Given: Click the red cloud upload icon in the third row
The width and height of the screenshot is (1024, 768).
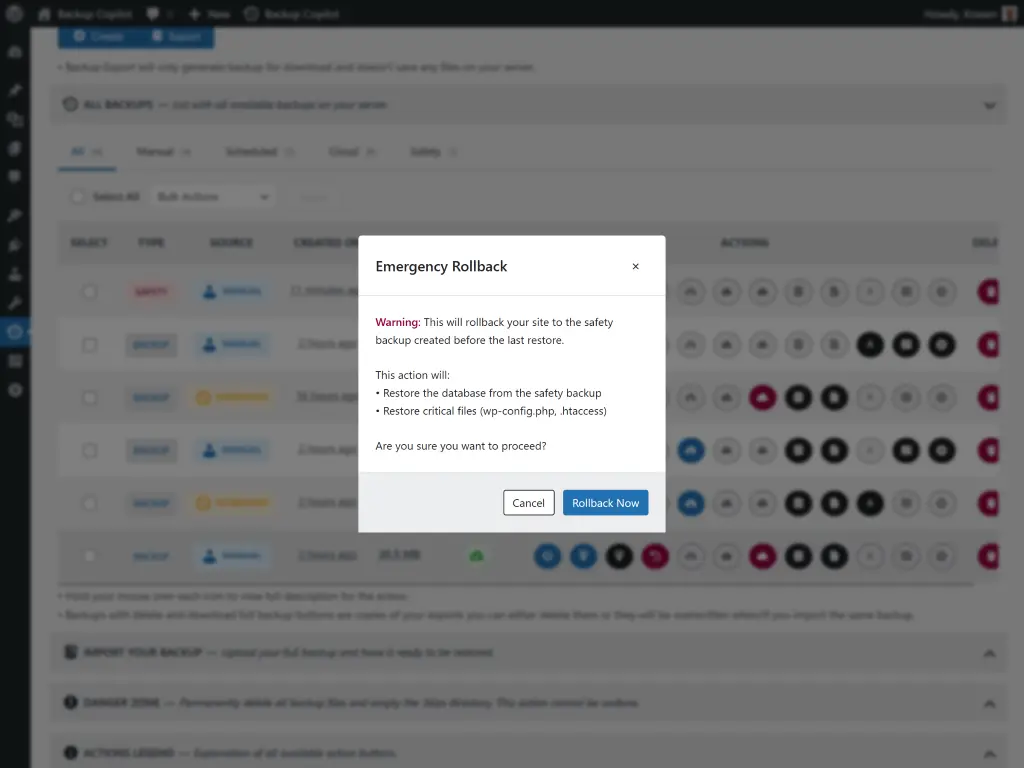Looking at the screenshot, I should point(762,397).
